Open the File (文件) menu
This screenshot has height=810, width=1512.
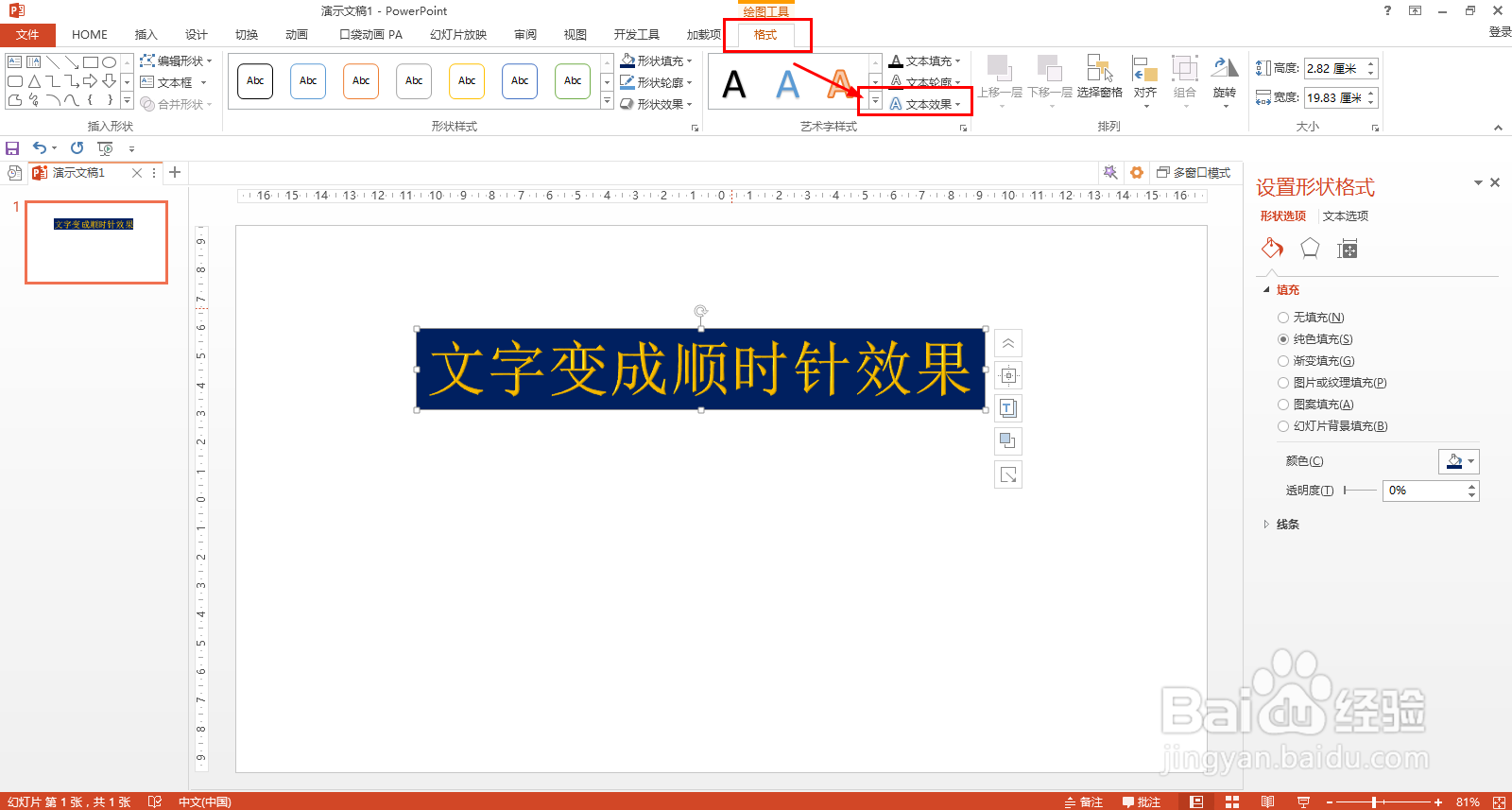(x=27, y=35)
